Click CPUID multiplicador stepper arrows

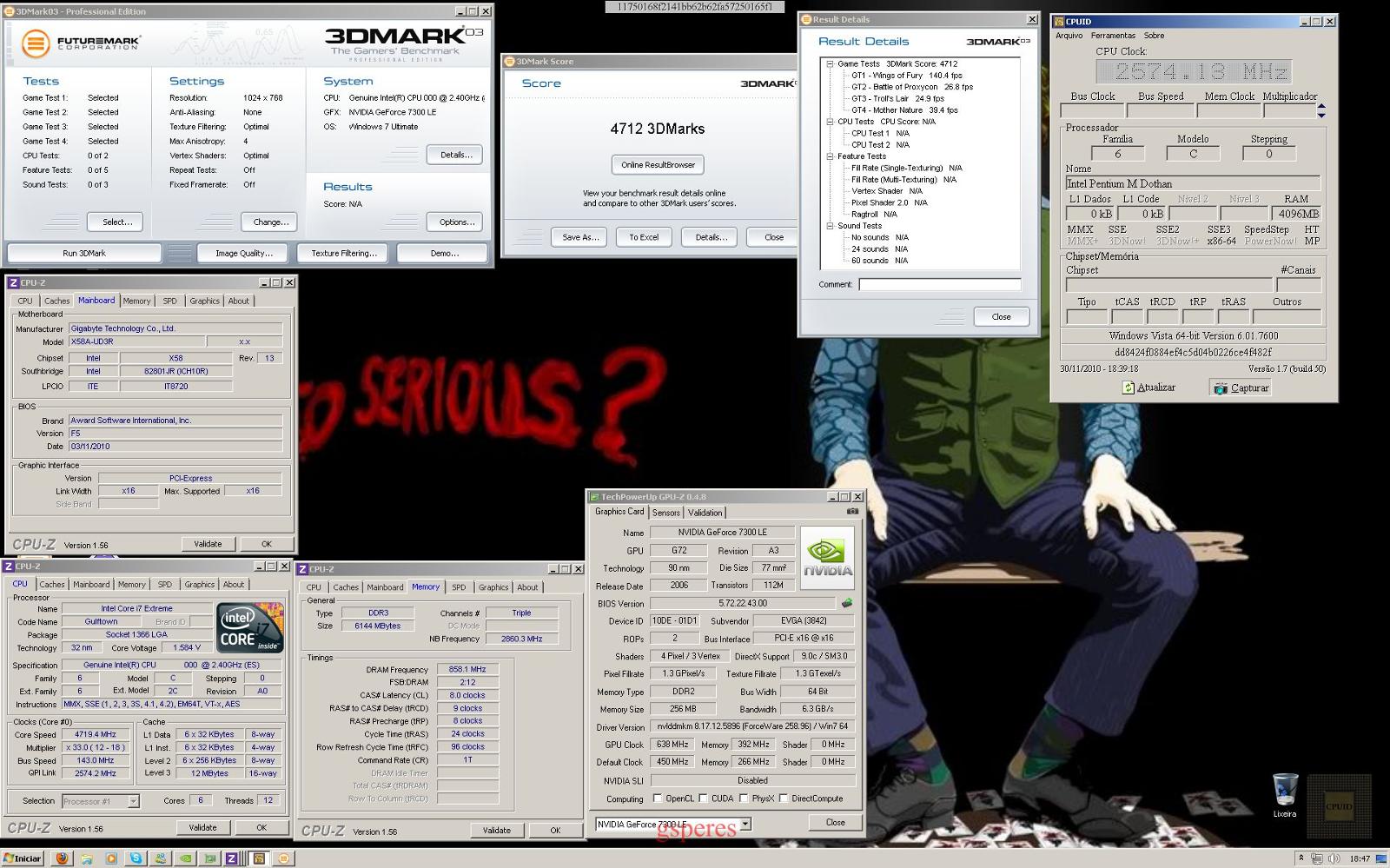point(1321,110)
